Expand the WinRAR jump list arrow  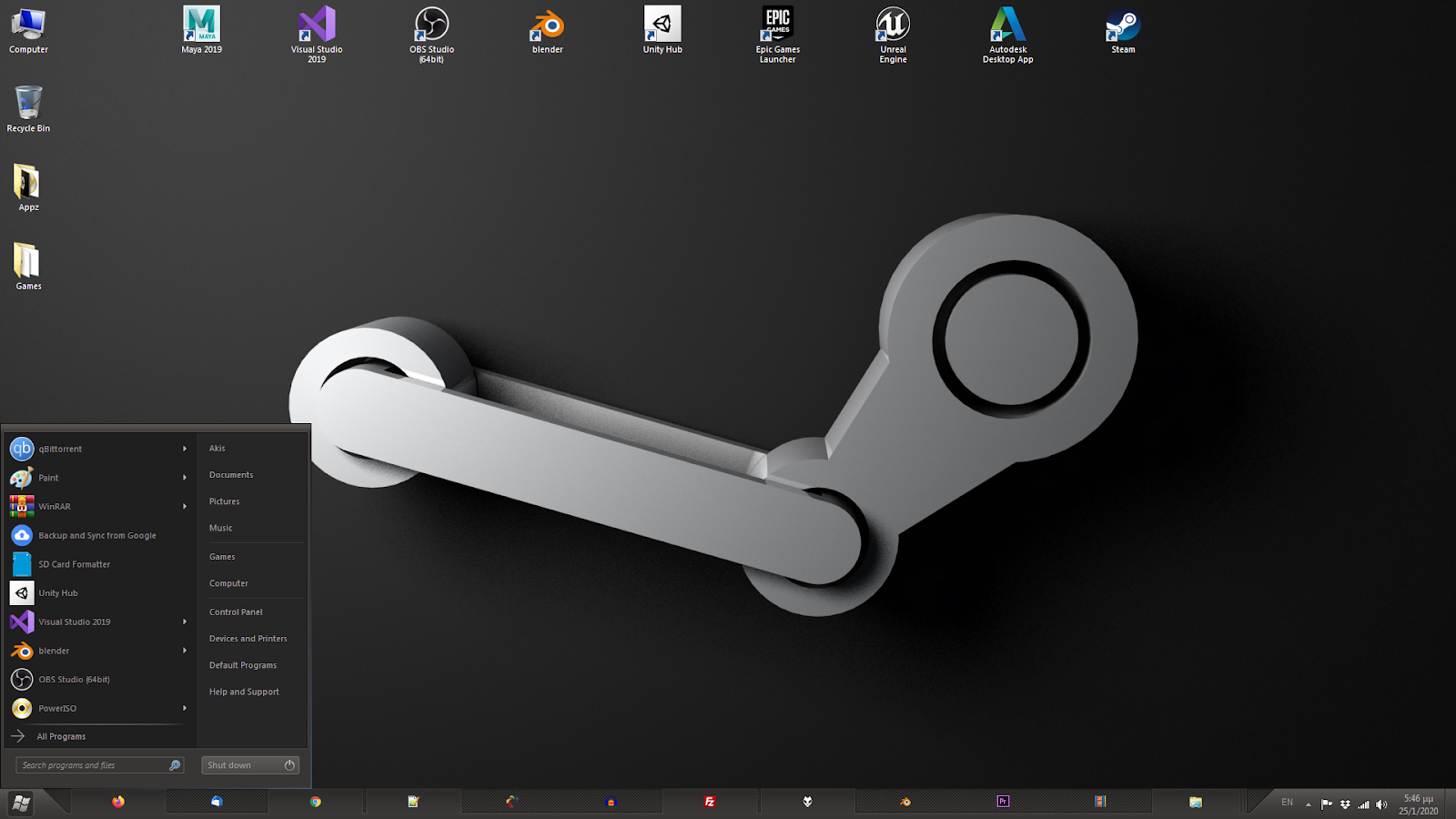pyautogui.click(x=185, y=507)
